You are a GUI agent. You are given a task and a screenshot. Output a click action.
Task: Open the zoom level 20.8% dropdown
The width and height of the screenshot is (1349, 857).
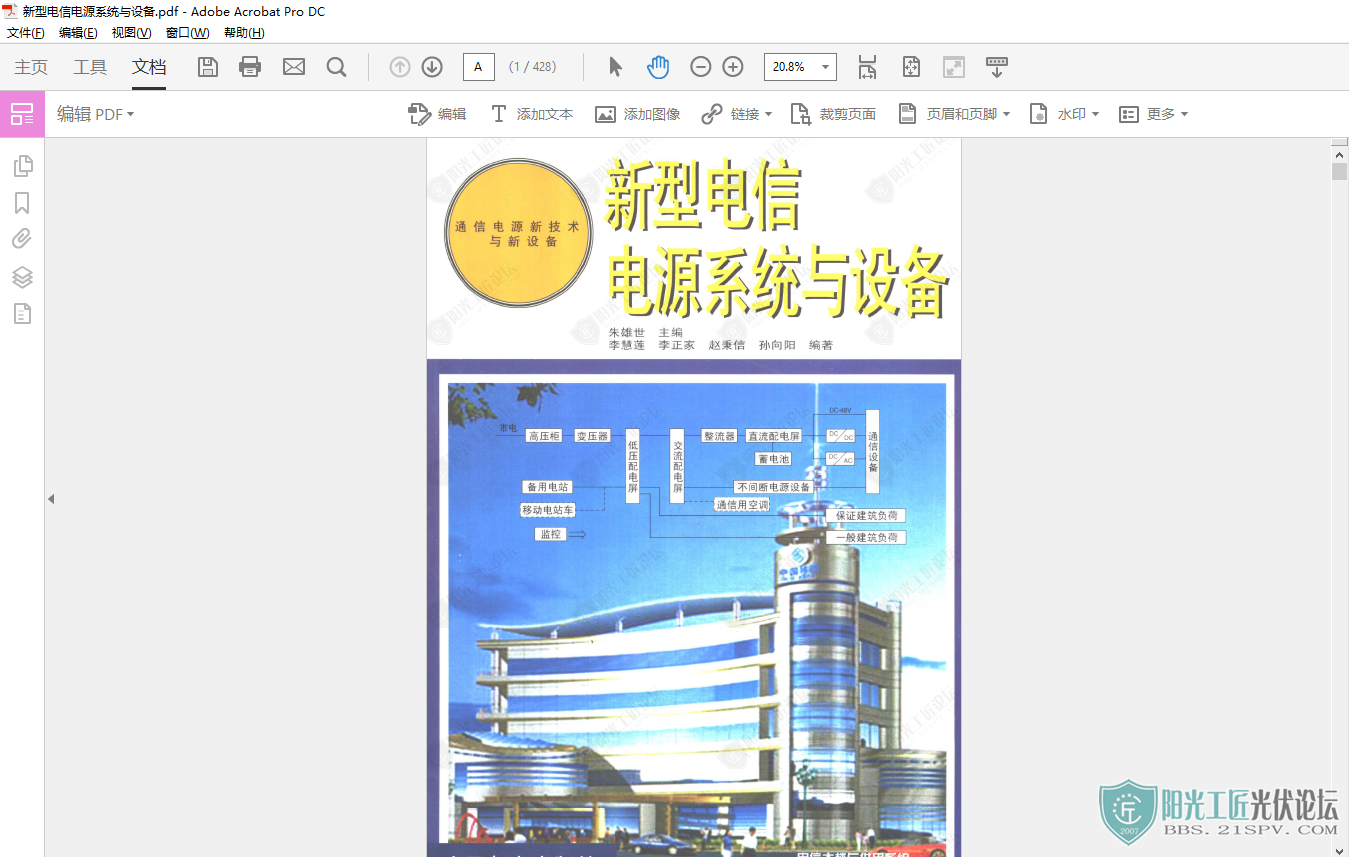pos(826,67)
